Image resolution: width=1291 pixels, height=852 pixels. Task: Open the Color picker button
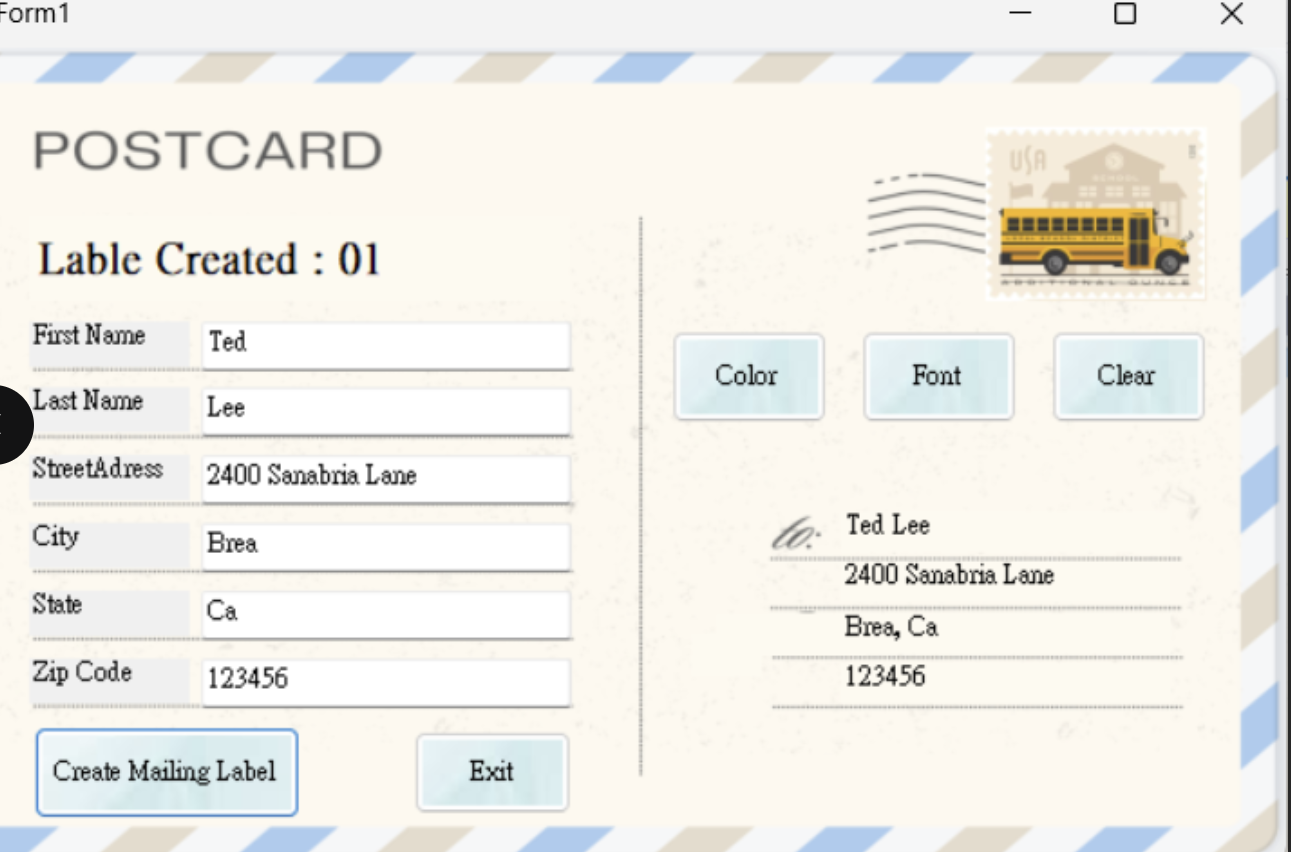tap(748, 376)
